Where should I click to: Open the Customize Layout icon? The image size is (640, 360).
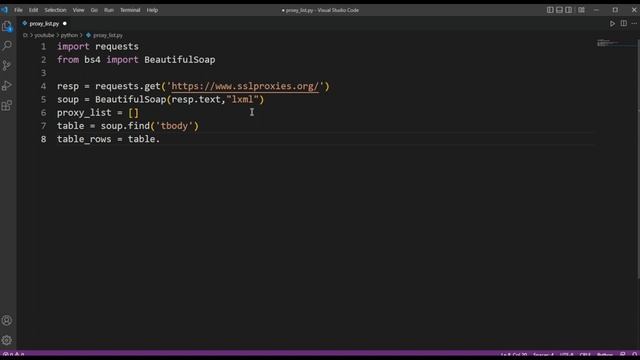(x=581, y=10)
